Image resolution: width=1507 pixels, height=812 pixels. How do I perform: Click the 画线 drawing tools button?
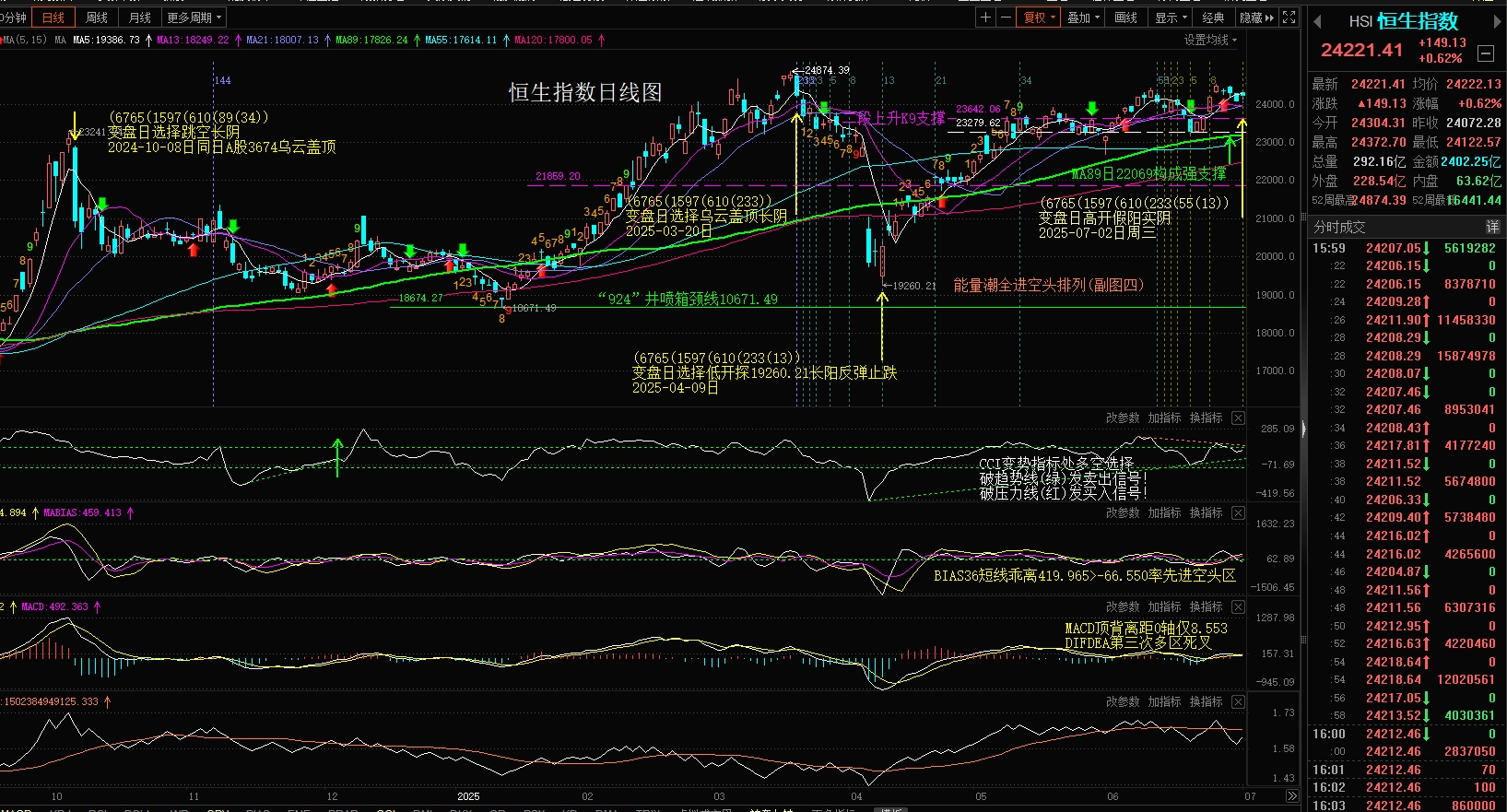click(x=1126, y=18)
